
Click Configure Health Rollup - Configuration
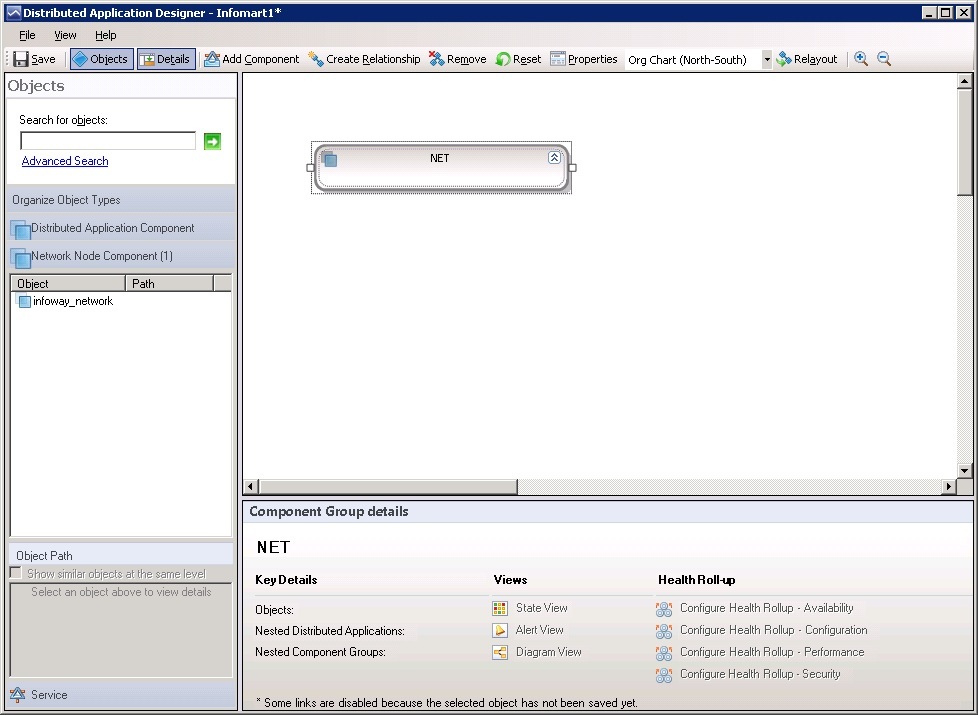773,630
